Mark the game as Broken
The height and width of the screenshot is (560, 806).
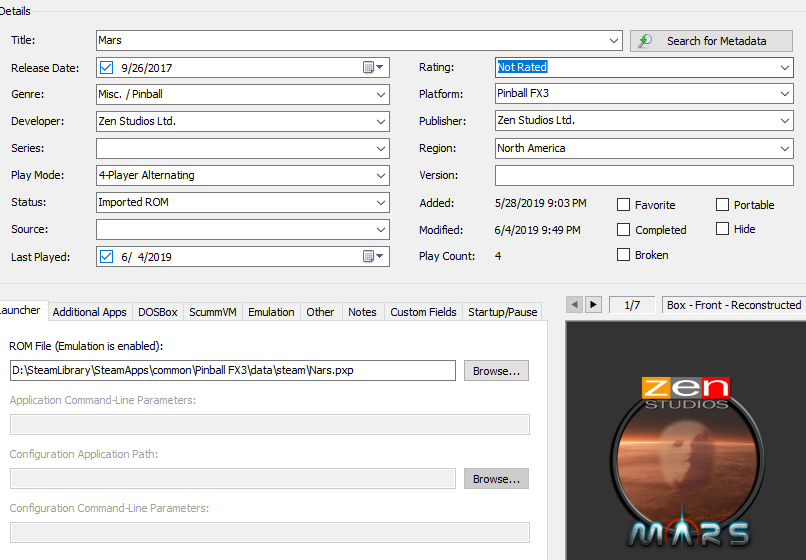click(x=623, y=255)
